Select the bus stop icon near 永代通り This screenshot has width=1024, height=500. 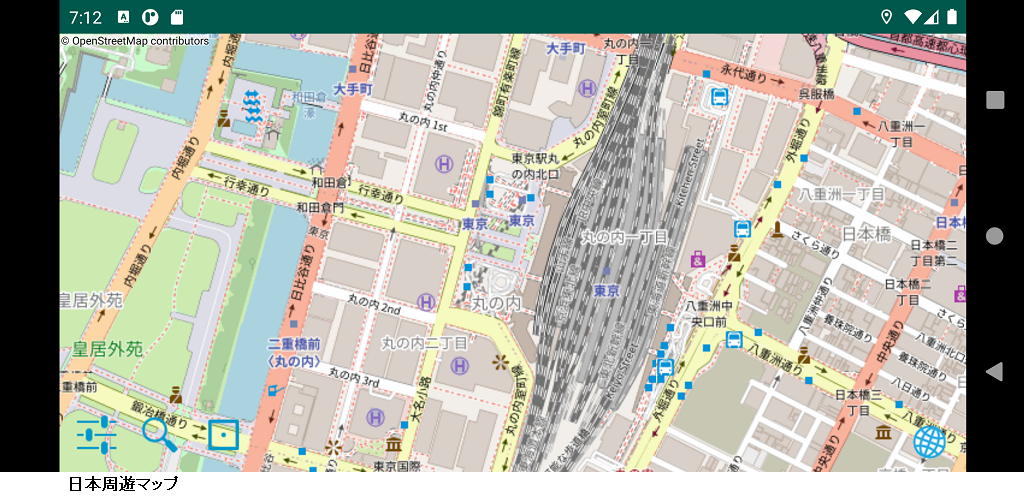tap(720, 98)
